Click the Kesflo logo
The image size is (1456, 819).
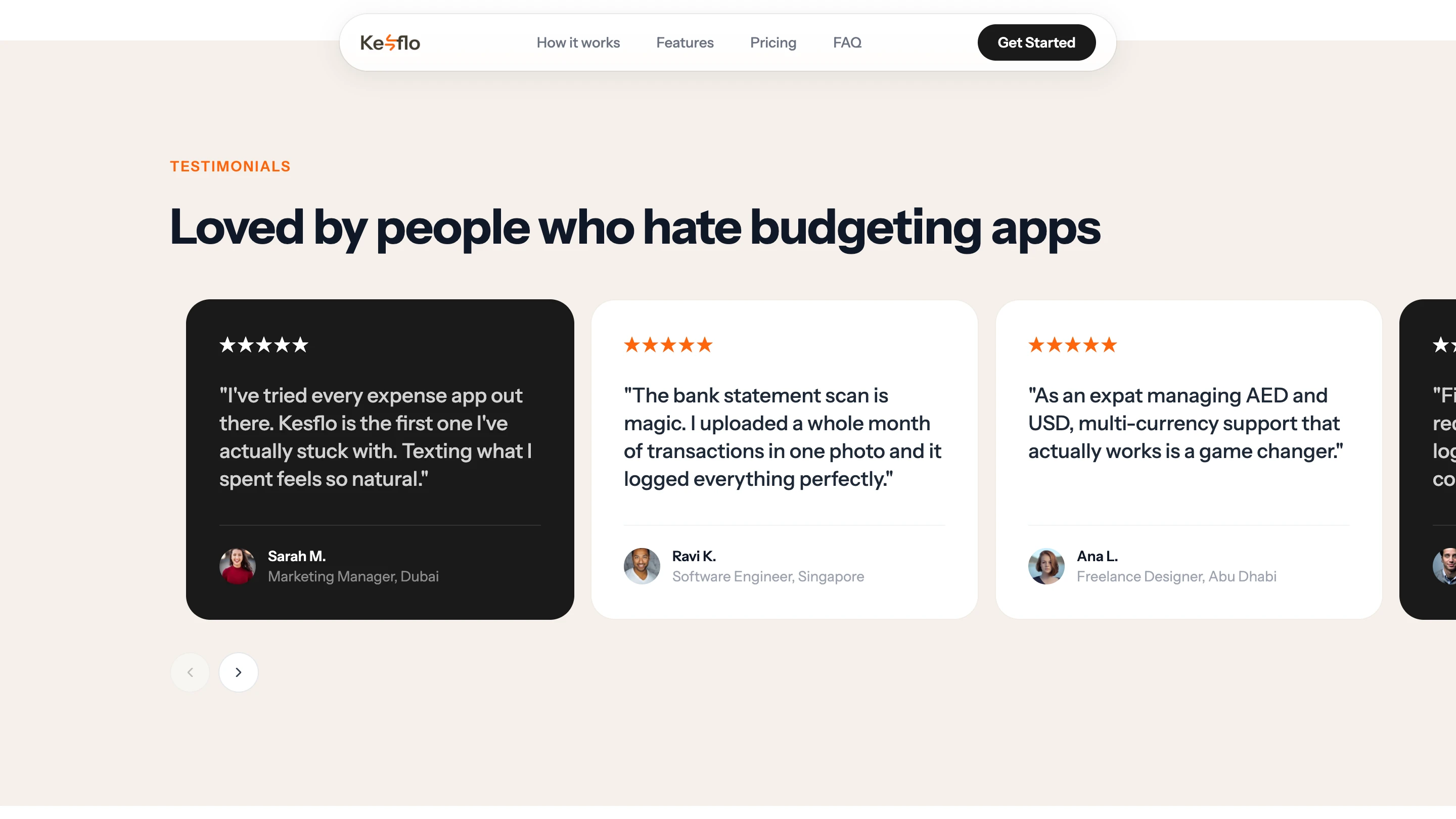point(390,42)
